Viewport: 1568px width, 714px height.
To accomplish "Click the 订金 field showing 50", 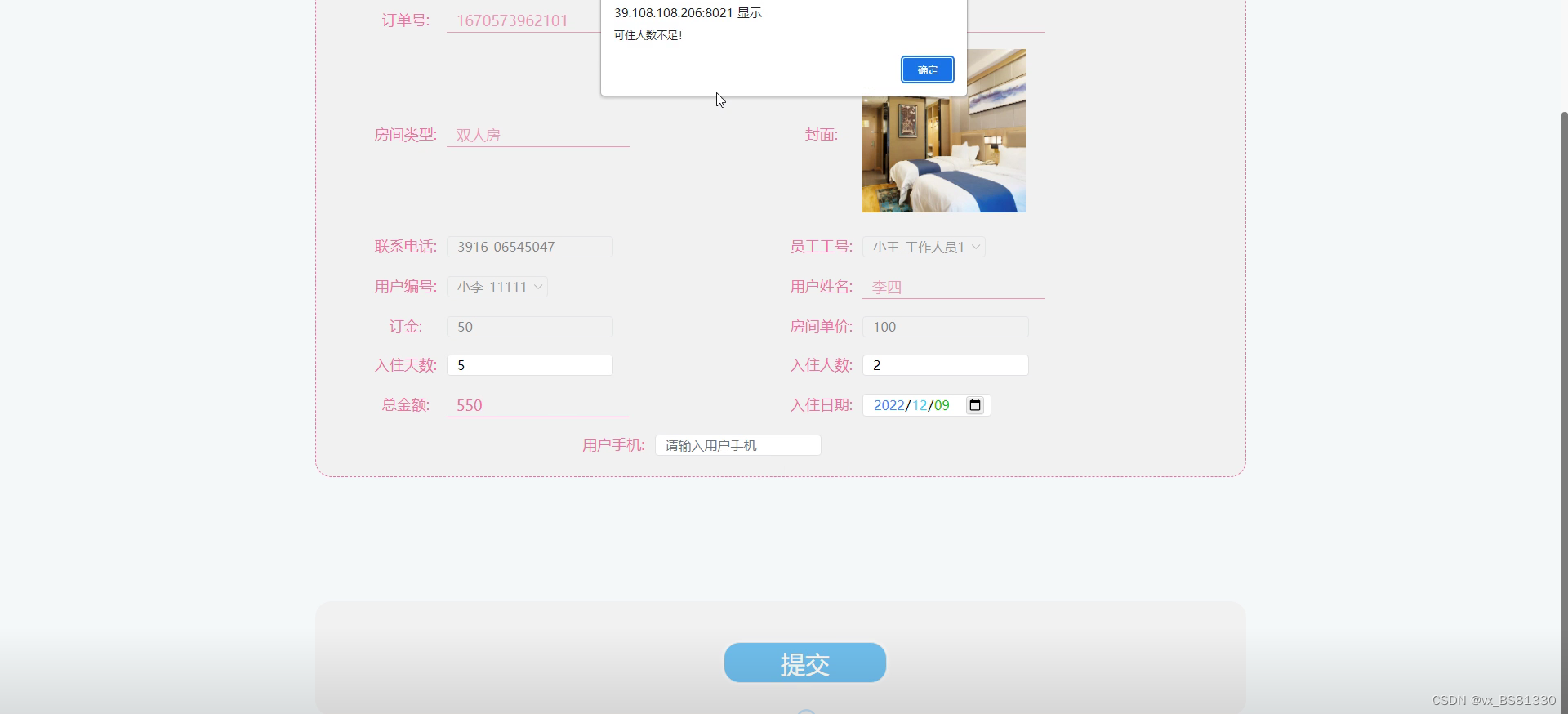I will (530, 327).
